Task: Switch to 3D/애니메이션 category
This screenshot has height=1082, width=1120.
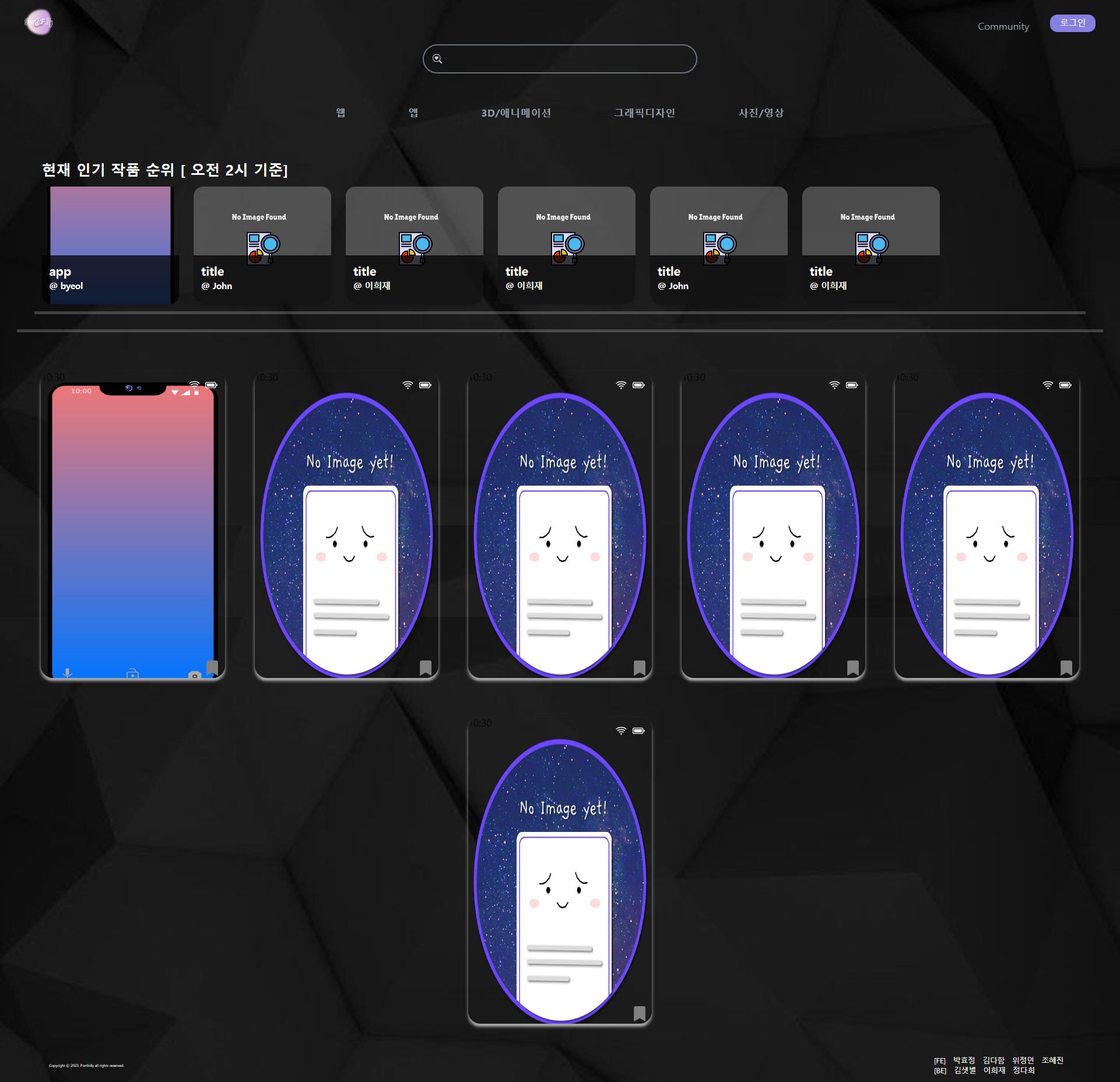Action: [x=516, y=113]
